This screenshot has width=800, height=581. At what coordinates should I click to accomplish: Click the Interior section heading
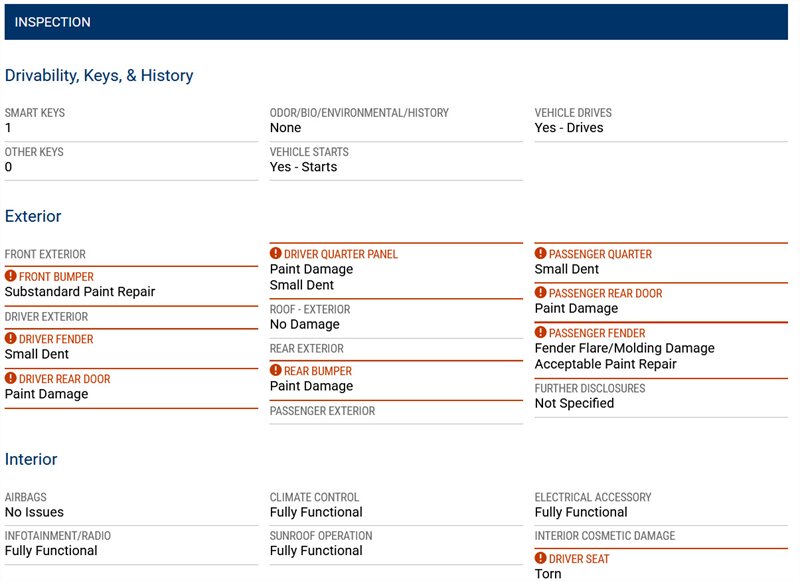click(31, 460)
